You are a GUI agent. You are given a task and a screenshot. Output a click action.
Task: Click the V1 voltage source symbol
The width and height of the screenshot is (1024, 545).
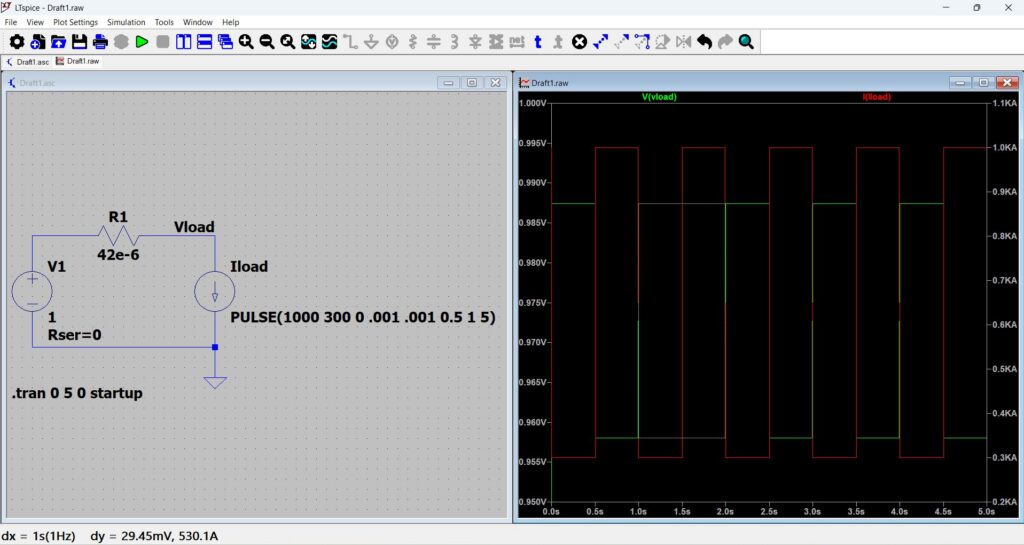point(32,290)
